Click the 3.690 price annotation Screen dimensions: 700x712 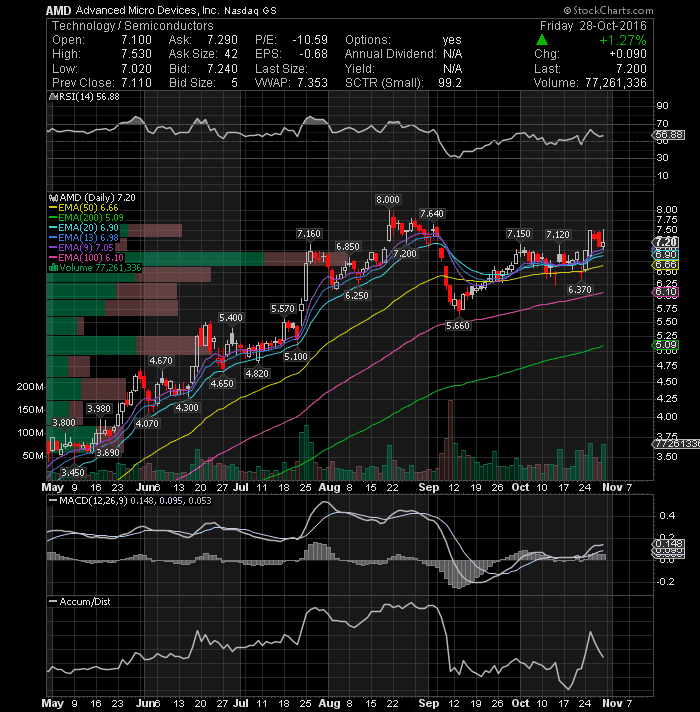pyautogui.click(x=108, y=453)
